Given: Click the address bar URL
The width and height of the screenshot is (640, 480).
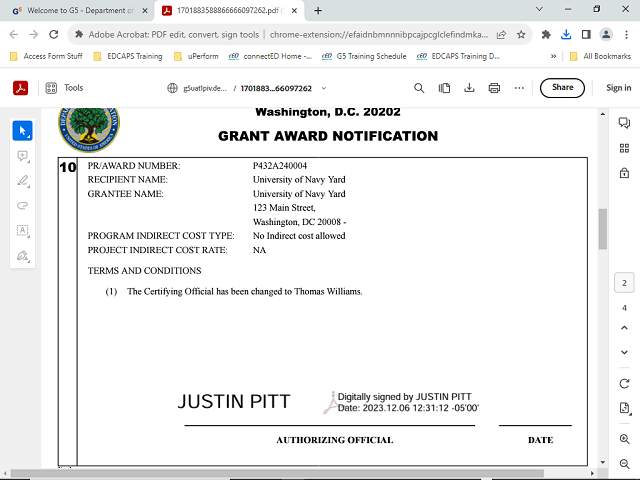Looking at the screenshot, I should pyautogui.click(x=378, y=35).
